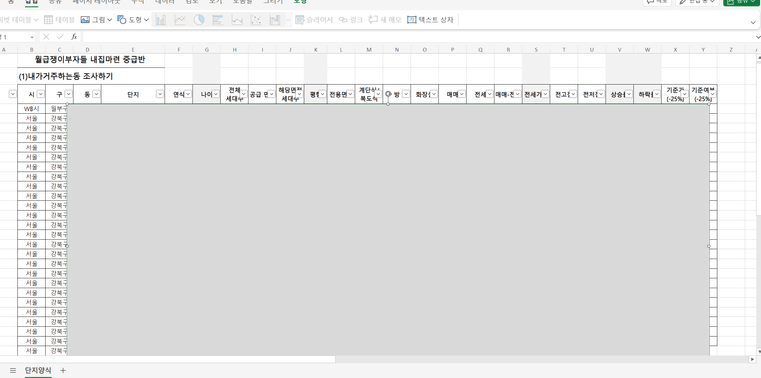
Task: Insert a line chart icon
Action: click(180, 20)
